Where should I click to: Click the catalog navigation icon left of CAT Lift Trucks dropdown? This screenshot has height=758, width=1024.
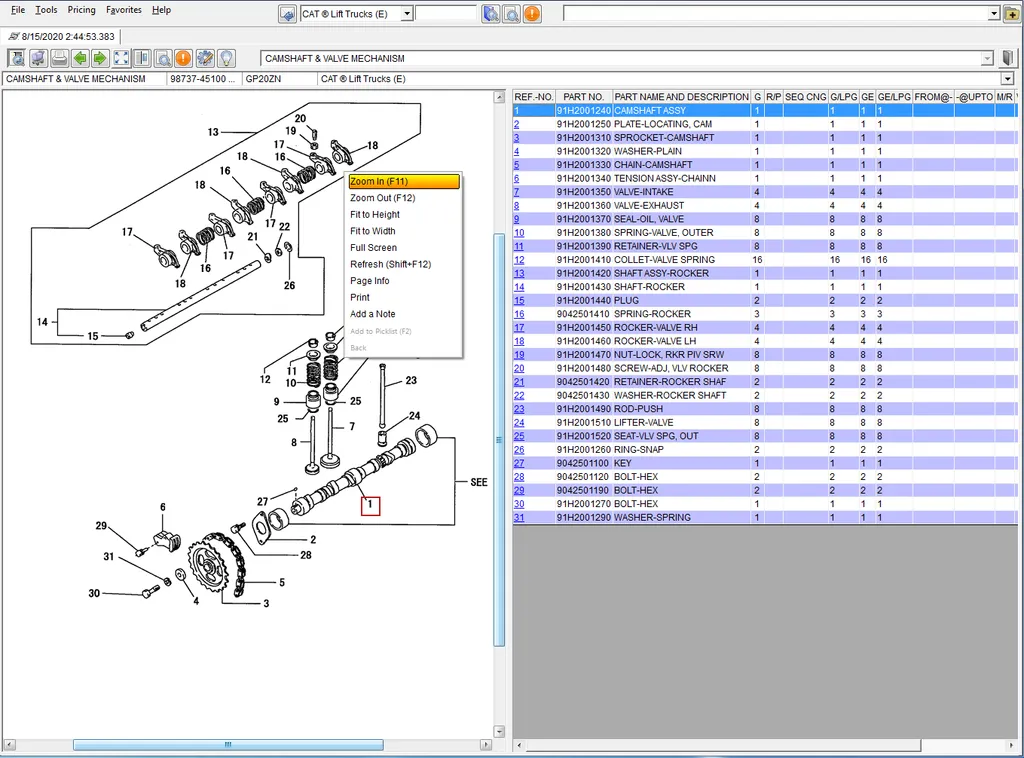tap(287, 14)
